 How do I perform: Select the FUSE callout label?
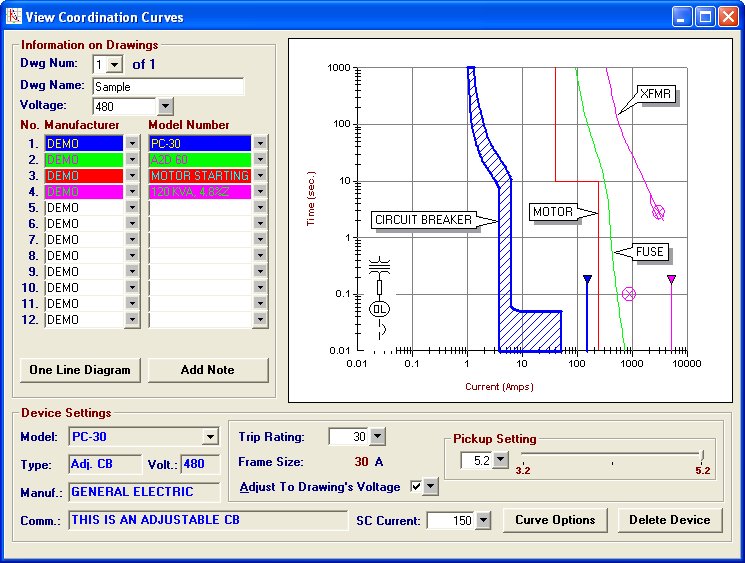pos(649,252)
